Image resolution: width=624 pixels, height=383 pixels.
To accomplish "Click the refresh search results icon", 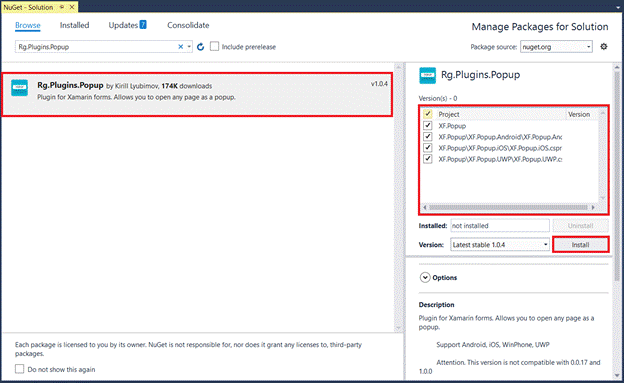I will 201,47.
